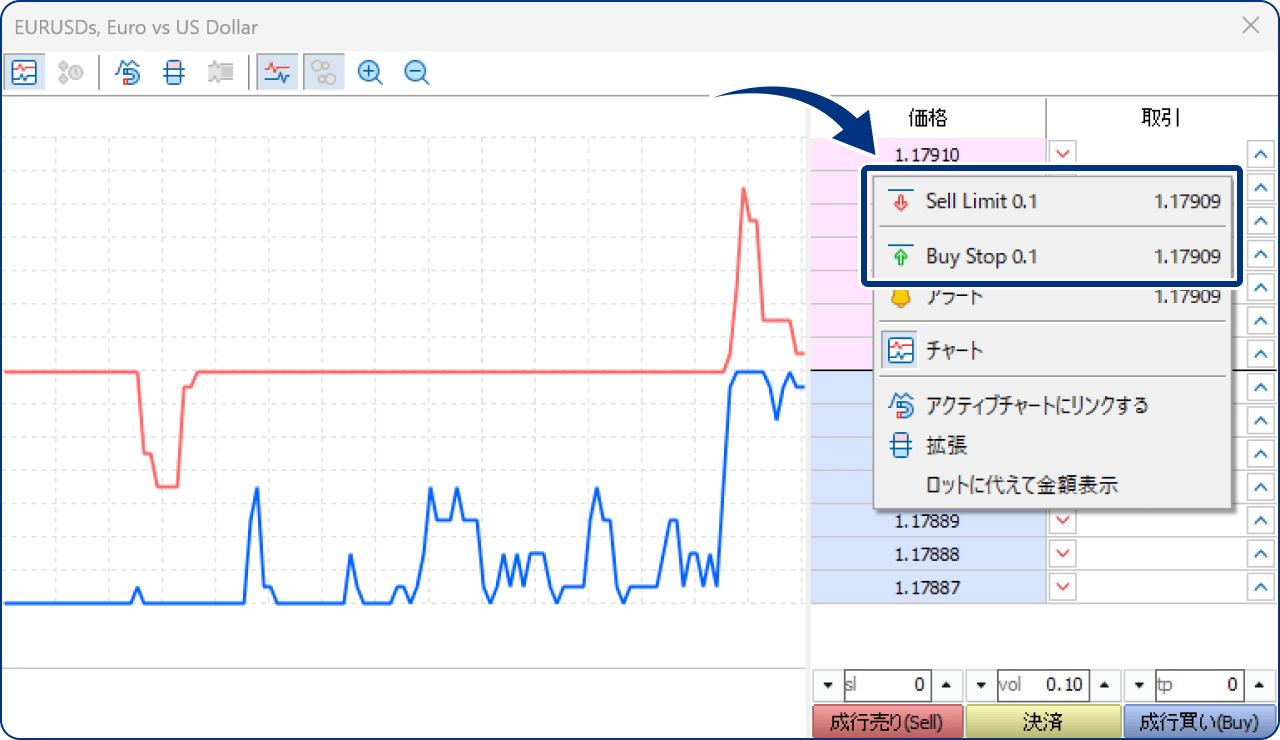Toggle the チャート option in context menu
Viewport: 1280px width, 740px height.
[1052, 350]
